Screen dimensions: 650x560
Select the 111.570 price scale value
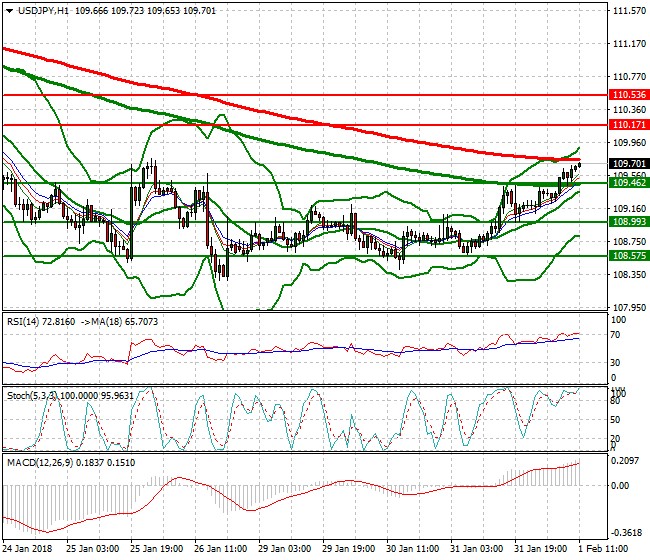click(x=630, y=11)
